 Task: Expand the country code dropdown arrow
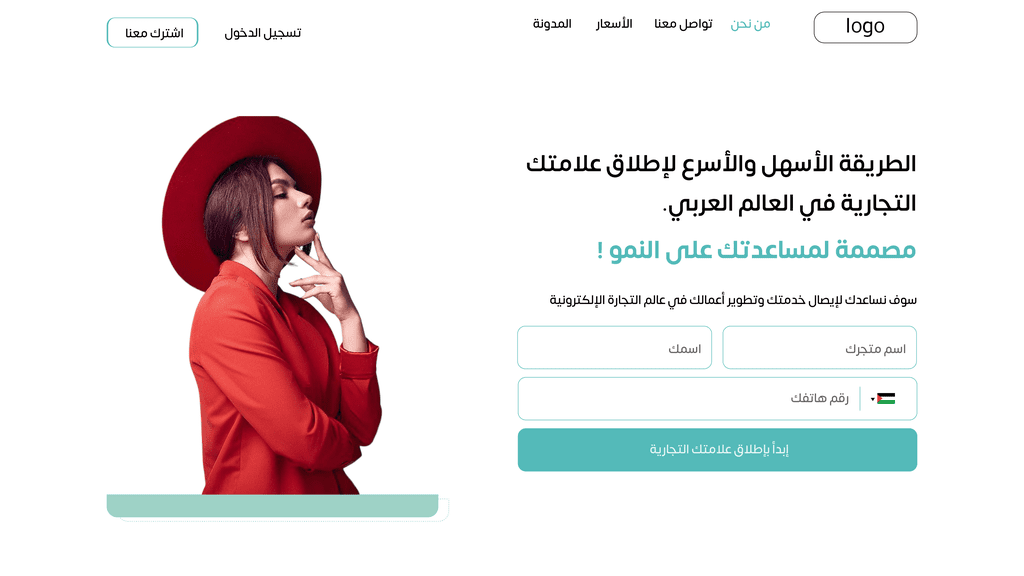click(872, 400)
